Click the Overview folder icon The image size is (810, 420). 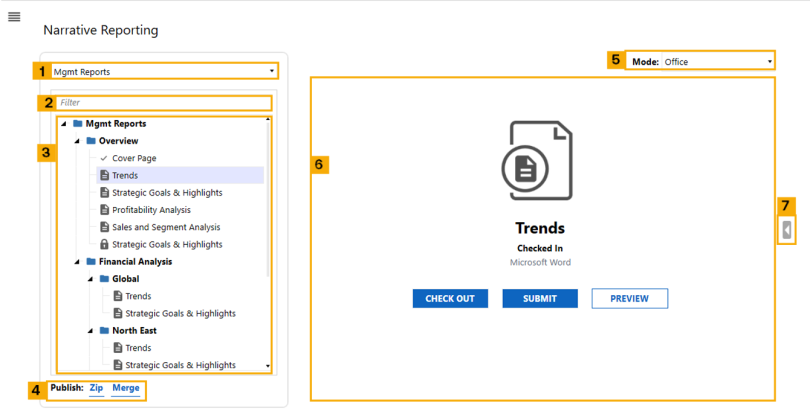91,141
